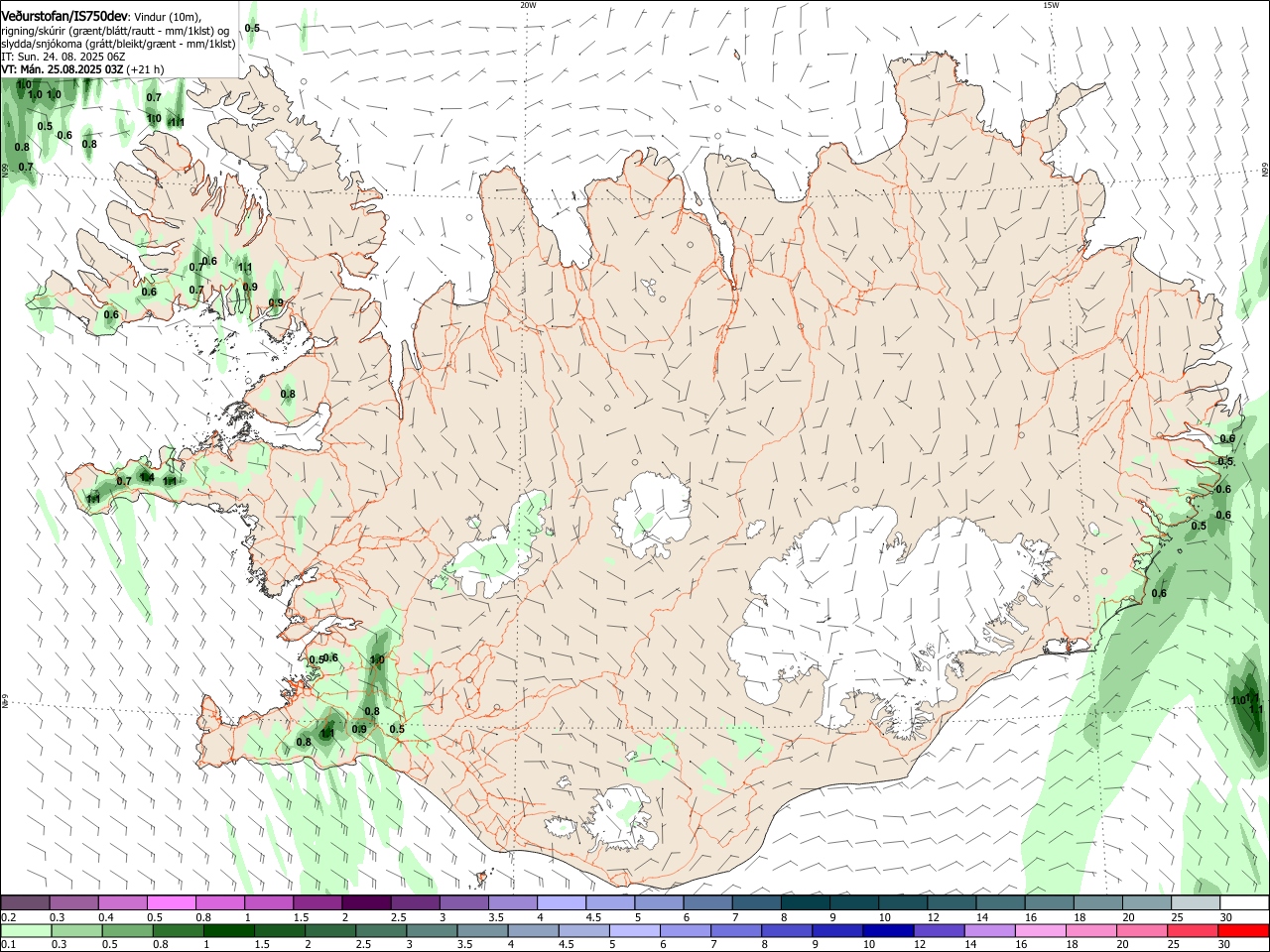
Task: Click the 'VT: Mán. 25.08.2025 03Z' valid time
Action: click(x=63, y=69)
